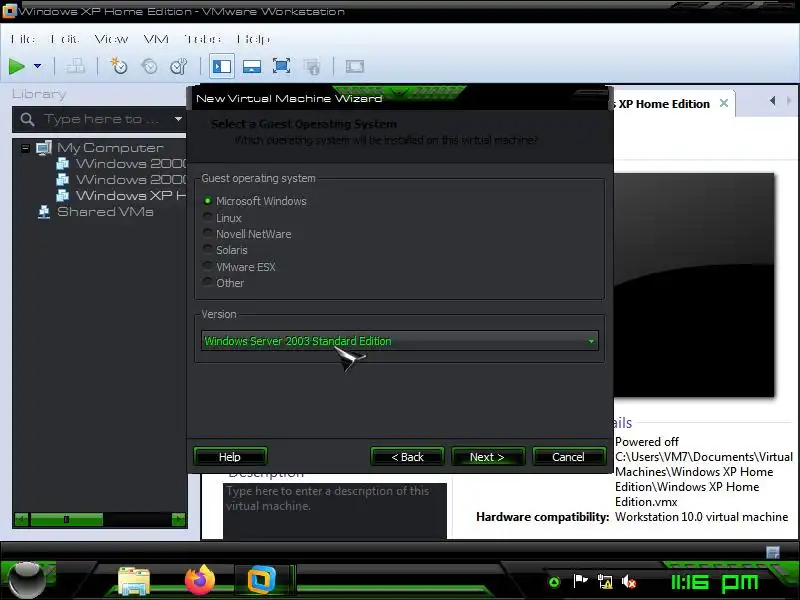The height and width of the screenshot is (600, 800).
Task: Click the VM black screen preview thumbnail
Action: pos(694,285)
